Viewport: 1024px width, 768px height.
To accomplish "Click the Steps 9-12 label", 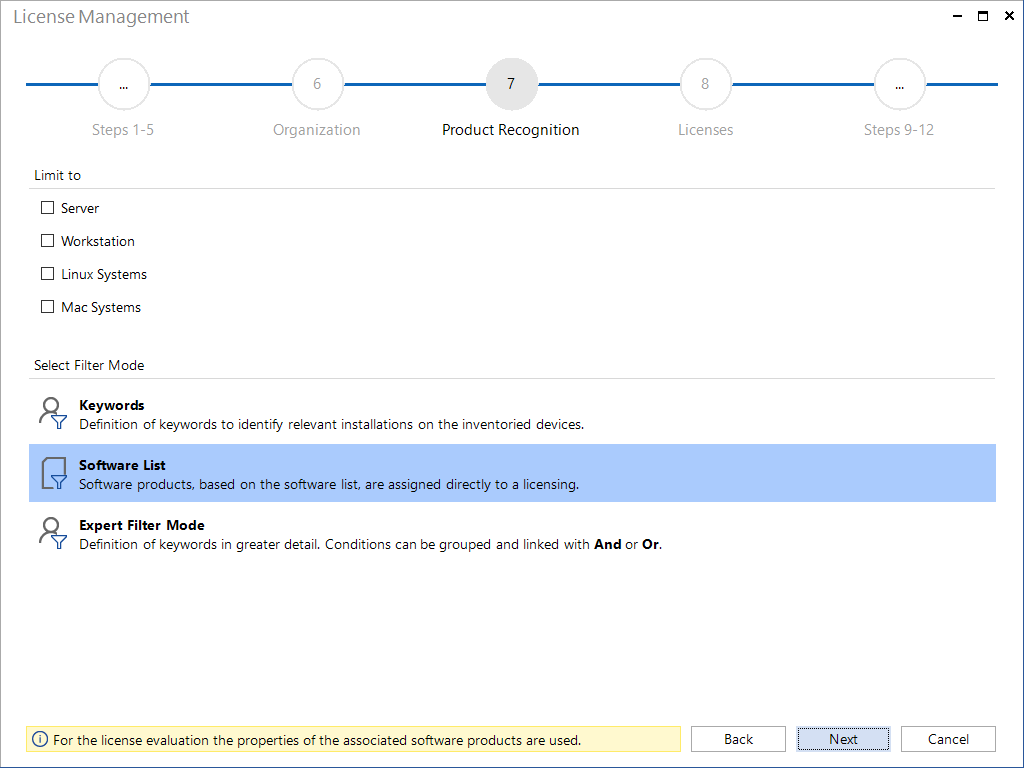I will point(899,130).
